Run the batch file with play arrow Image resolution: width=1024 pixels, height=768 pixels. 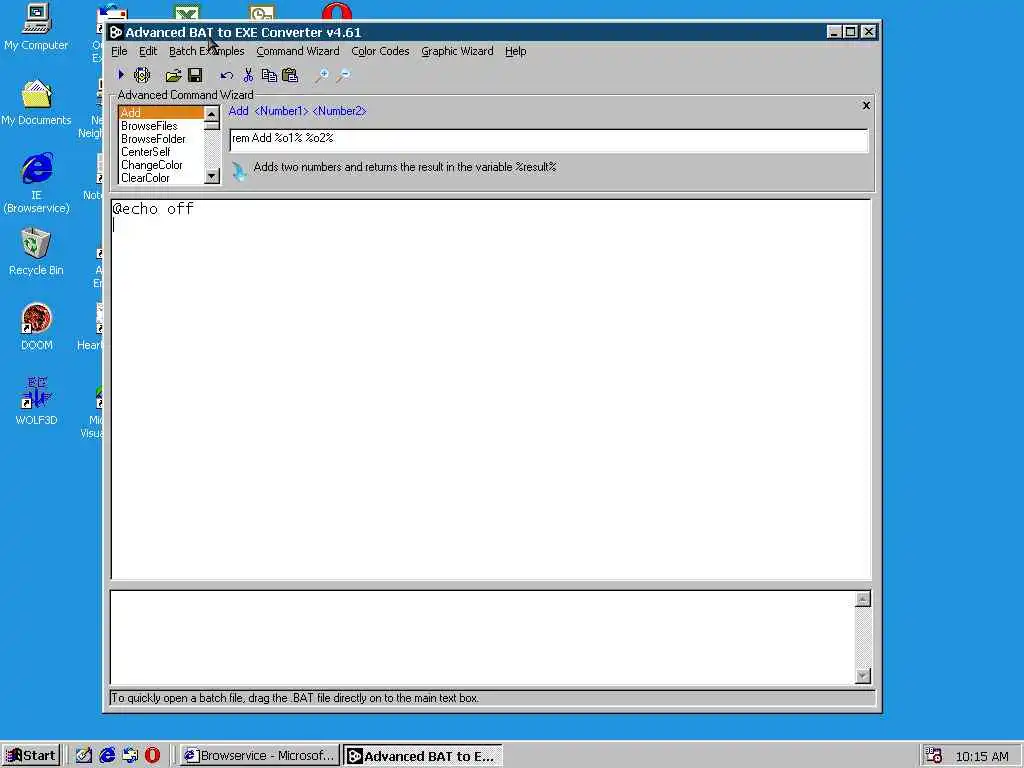[121, 75]
